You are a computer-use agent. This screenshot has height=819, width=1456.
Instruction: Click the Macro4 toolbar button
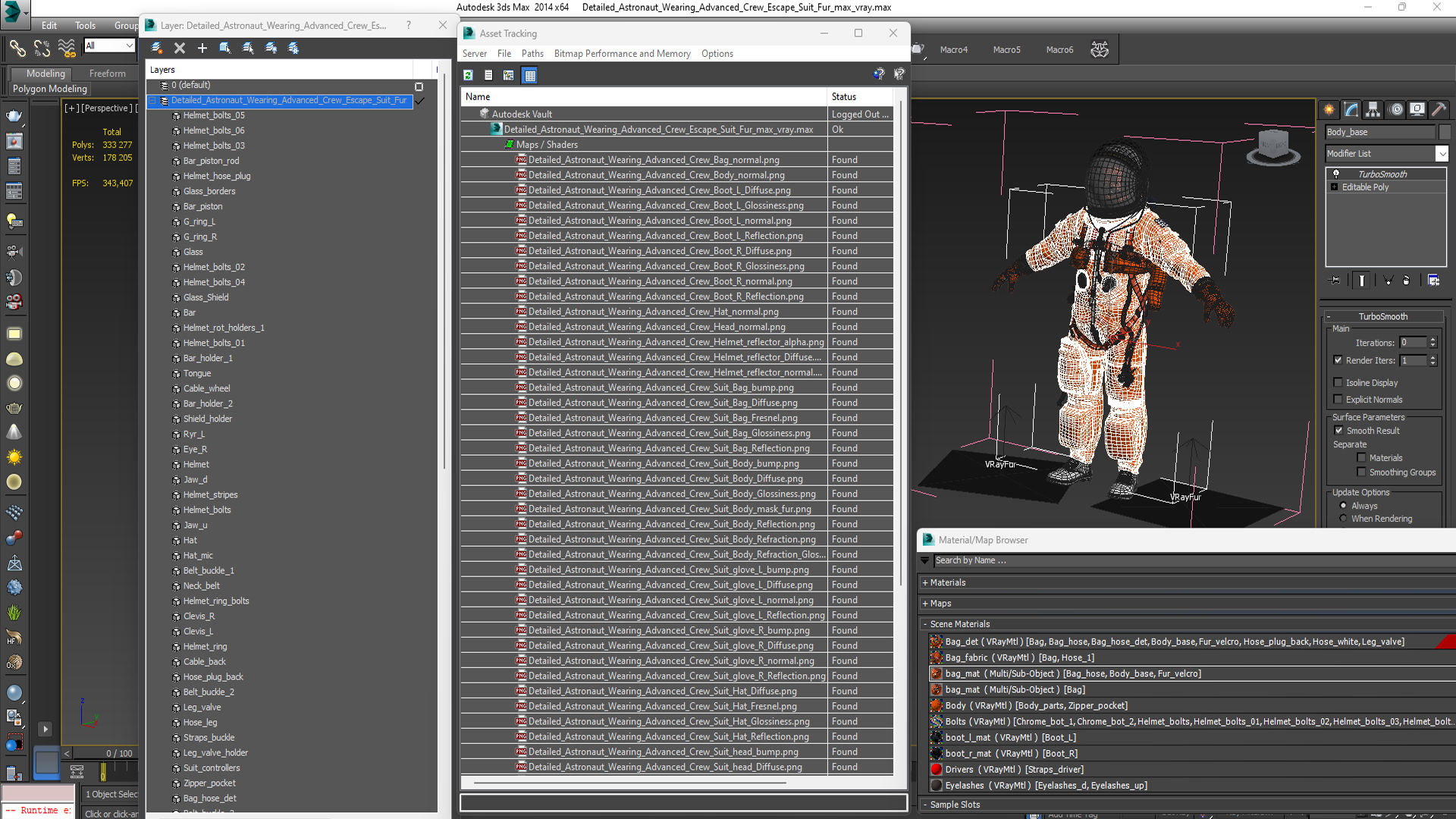(x=954, y=50)
